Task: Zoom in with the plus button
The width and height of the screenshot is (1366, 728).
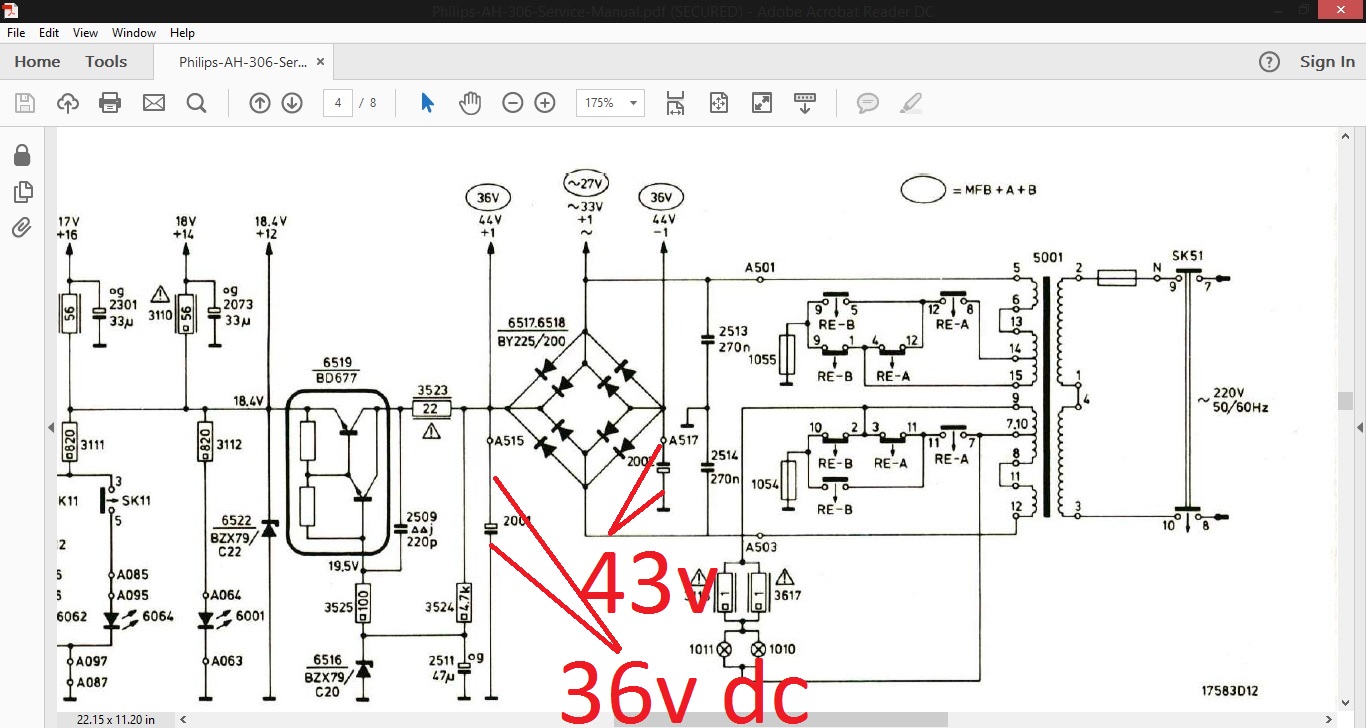Action: point(545,103)
